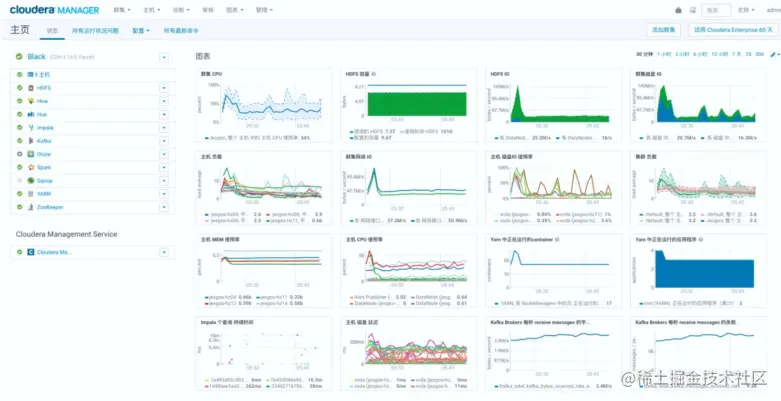Viewport: 781px width, 401px height.
Task: Click the Impala service logo icon
Action: pyautogui.click(x=31, y=128)
